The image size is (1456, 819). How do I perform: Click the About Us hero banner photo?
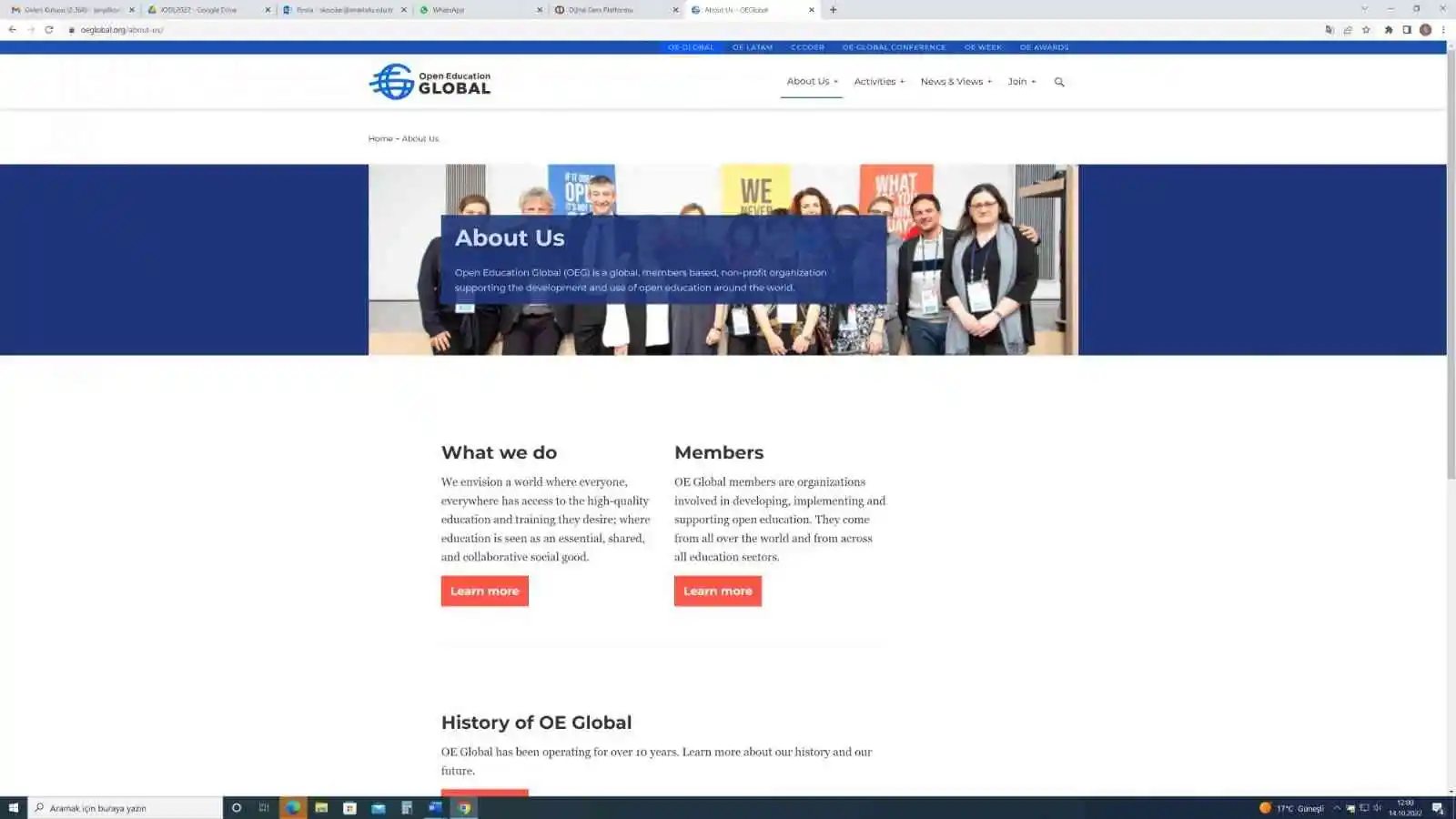723,259
